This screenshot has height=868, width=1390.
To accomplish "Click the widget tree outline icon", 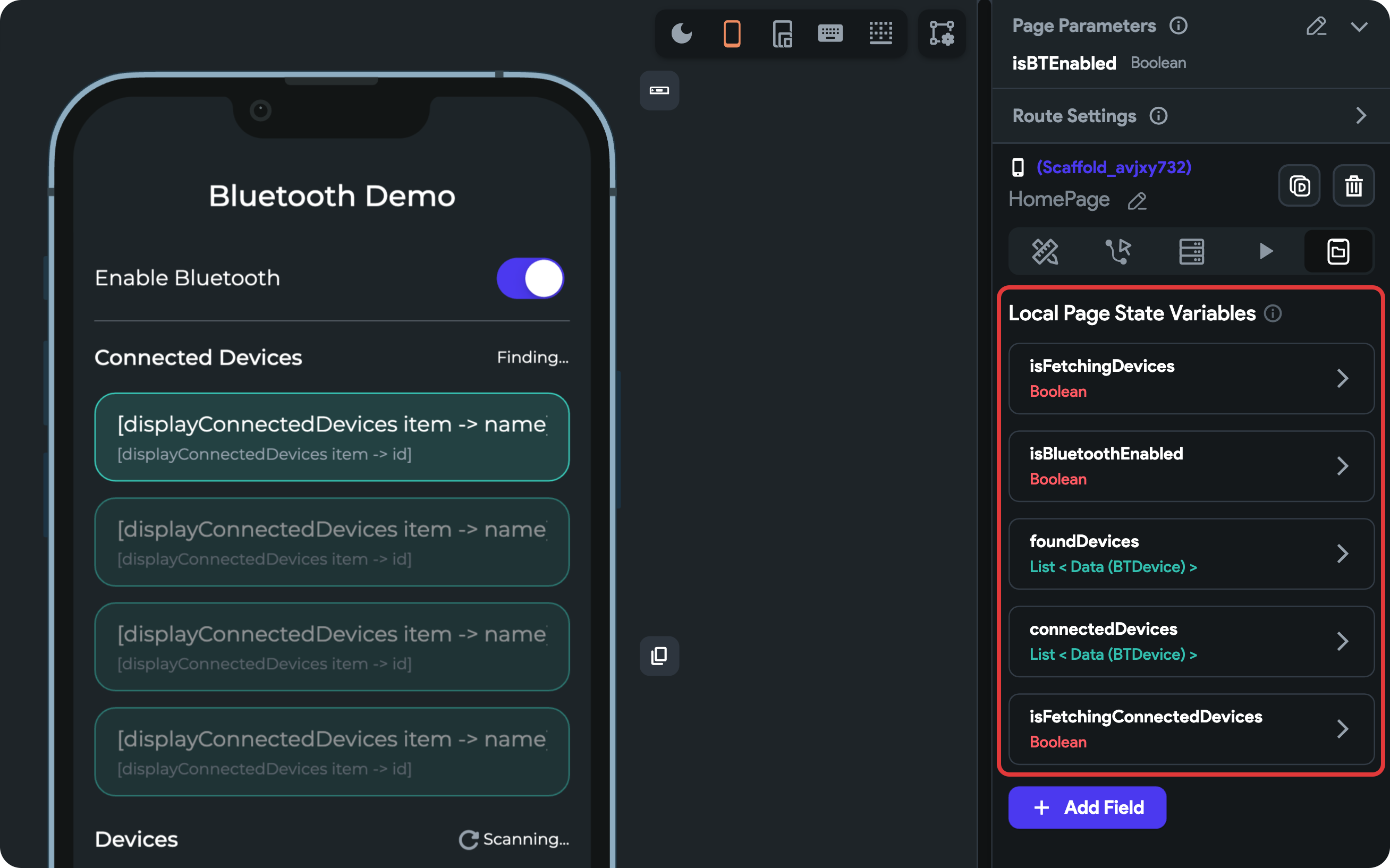I will 942,33.
